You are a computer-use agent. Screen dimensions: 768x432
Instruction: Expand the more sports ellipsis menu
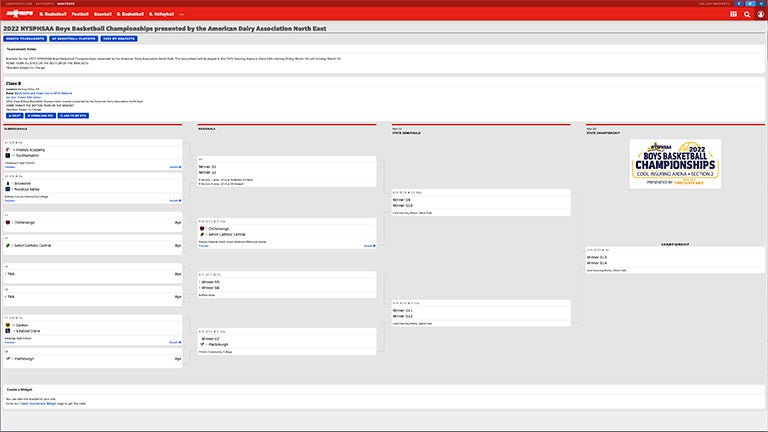pyautogui.click(x=181, y=15)
